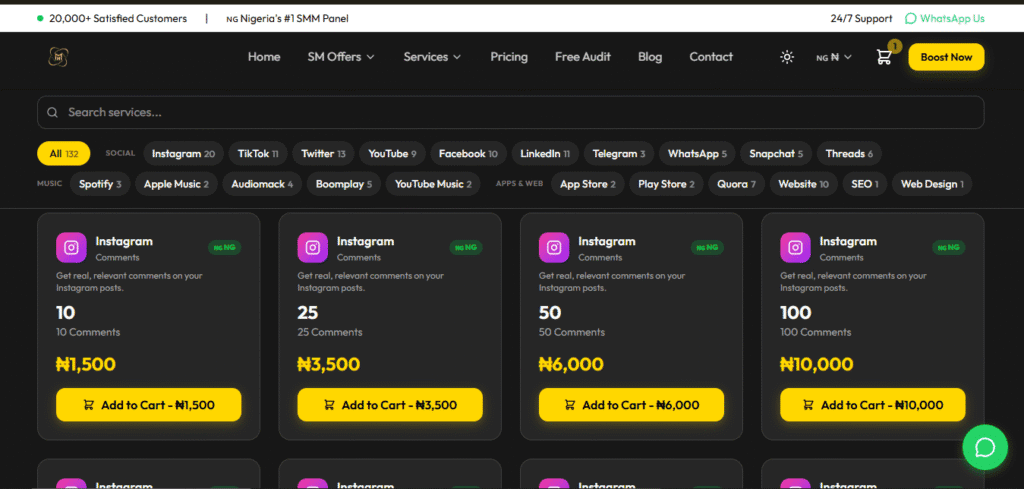Go to the Home page
Viewport: 1024px width, 489px height.
click(x=264, y=57)
